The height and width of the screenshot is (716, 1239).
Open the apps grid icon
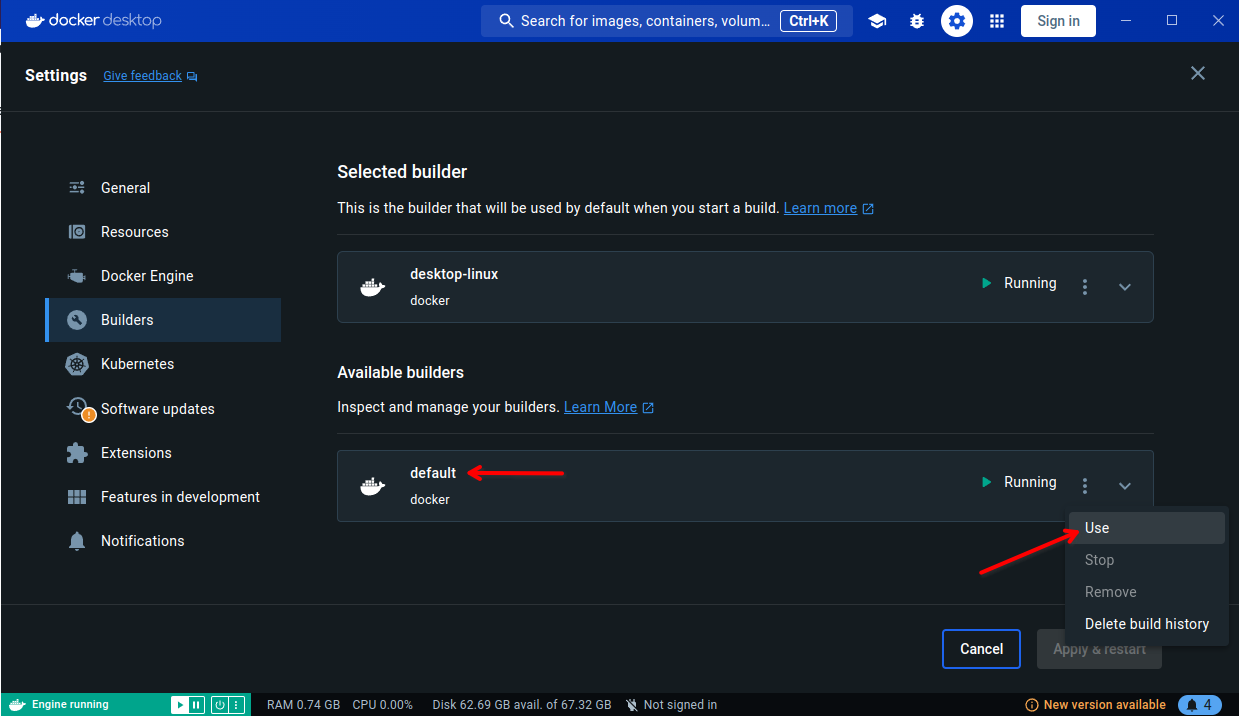pos(997,21)
